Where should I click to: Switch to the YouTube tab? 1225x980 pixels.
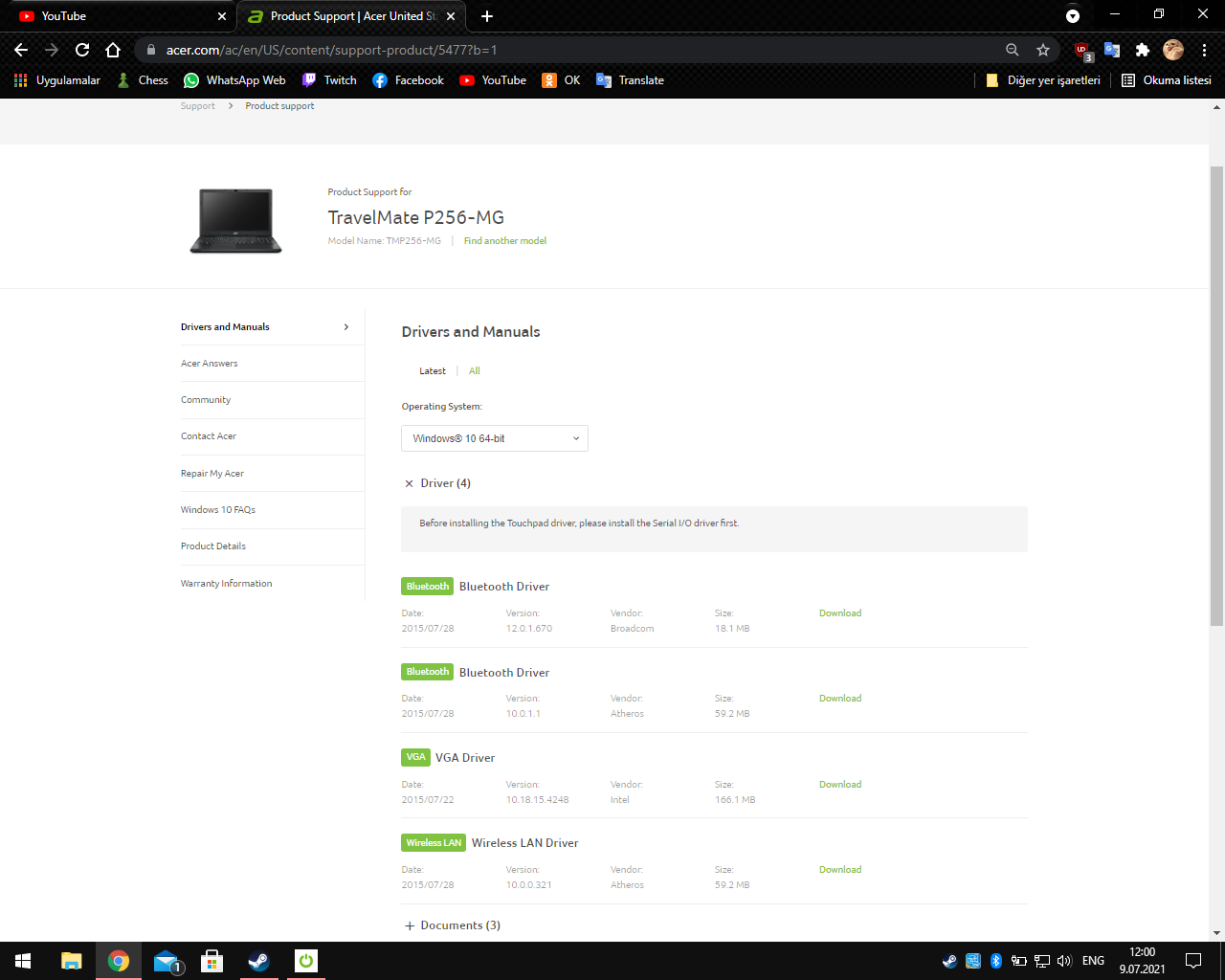119,16
